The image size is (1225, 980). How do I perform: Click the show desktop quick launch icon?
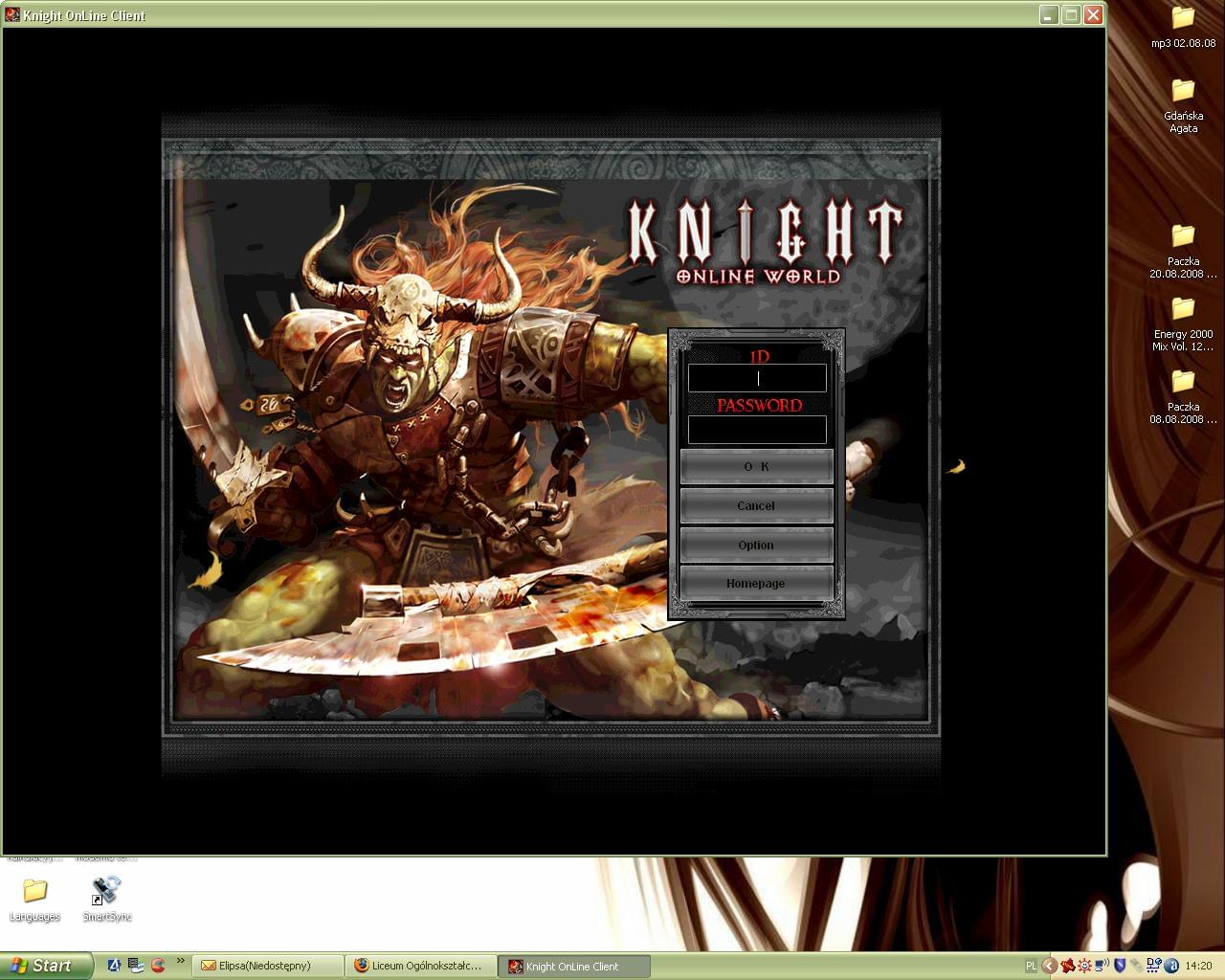click(x=136, y=966)
